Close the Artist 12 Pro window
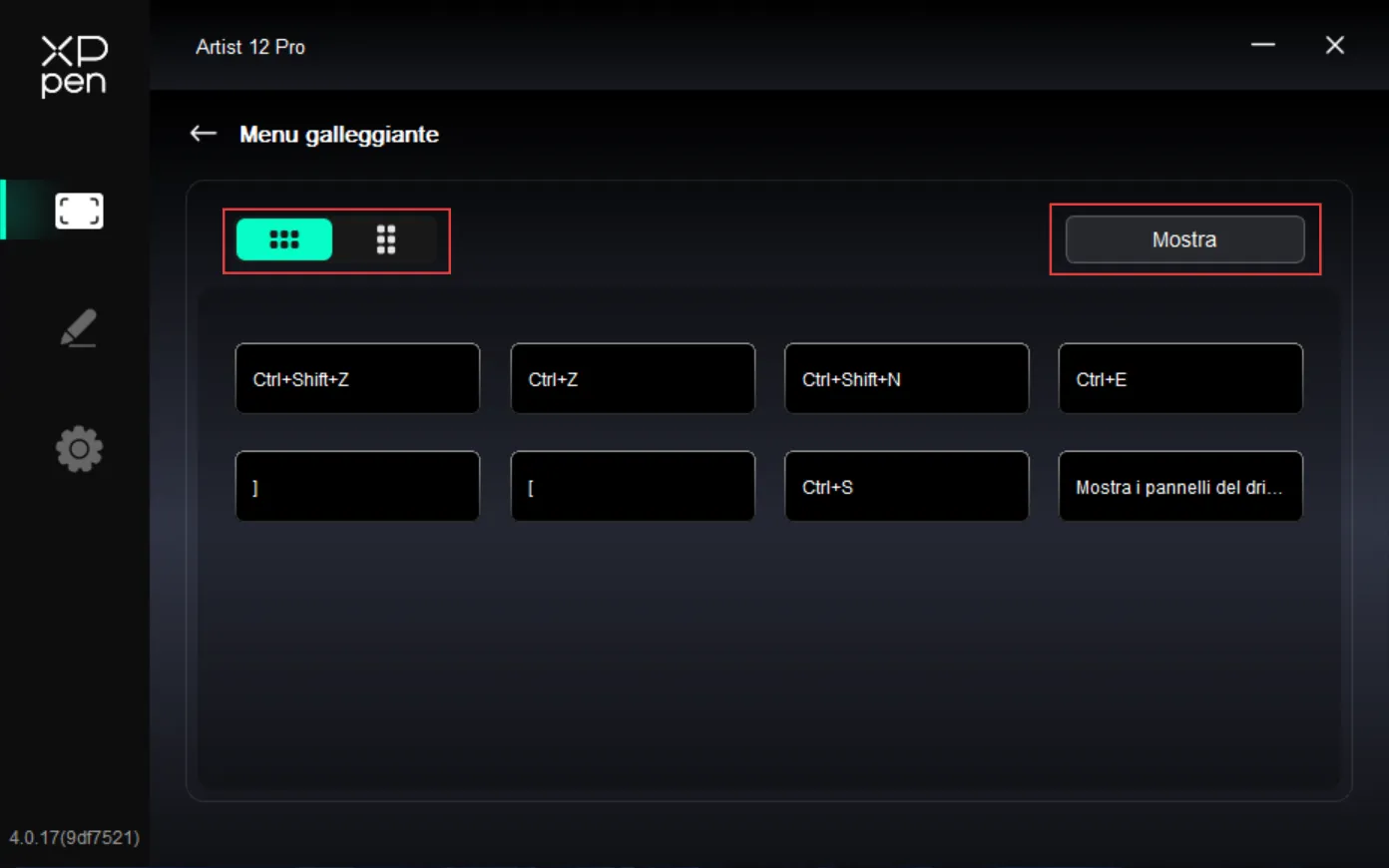Screen dimensions: 1389x868 [x=1335, y=45]
